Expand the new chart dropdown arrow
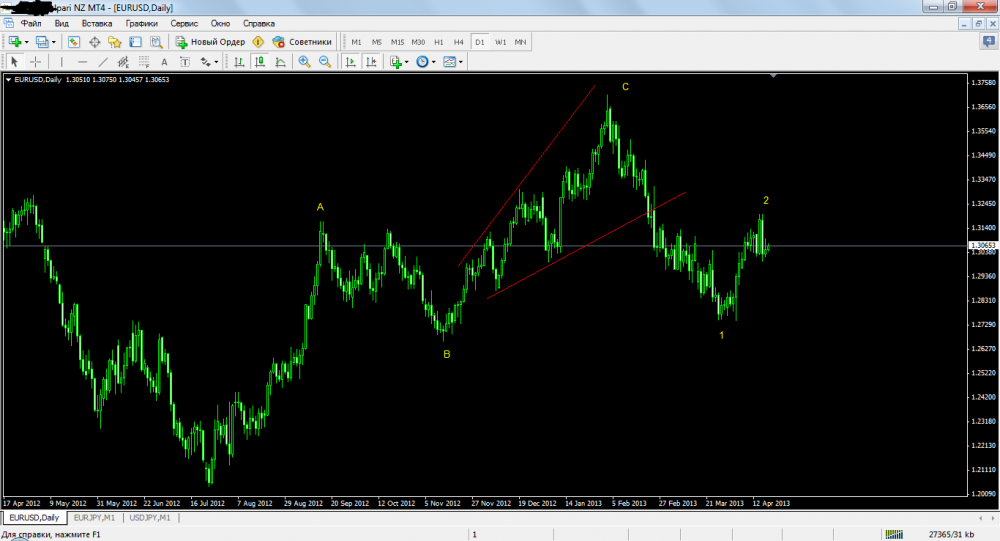 [26, 42]
